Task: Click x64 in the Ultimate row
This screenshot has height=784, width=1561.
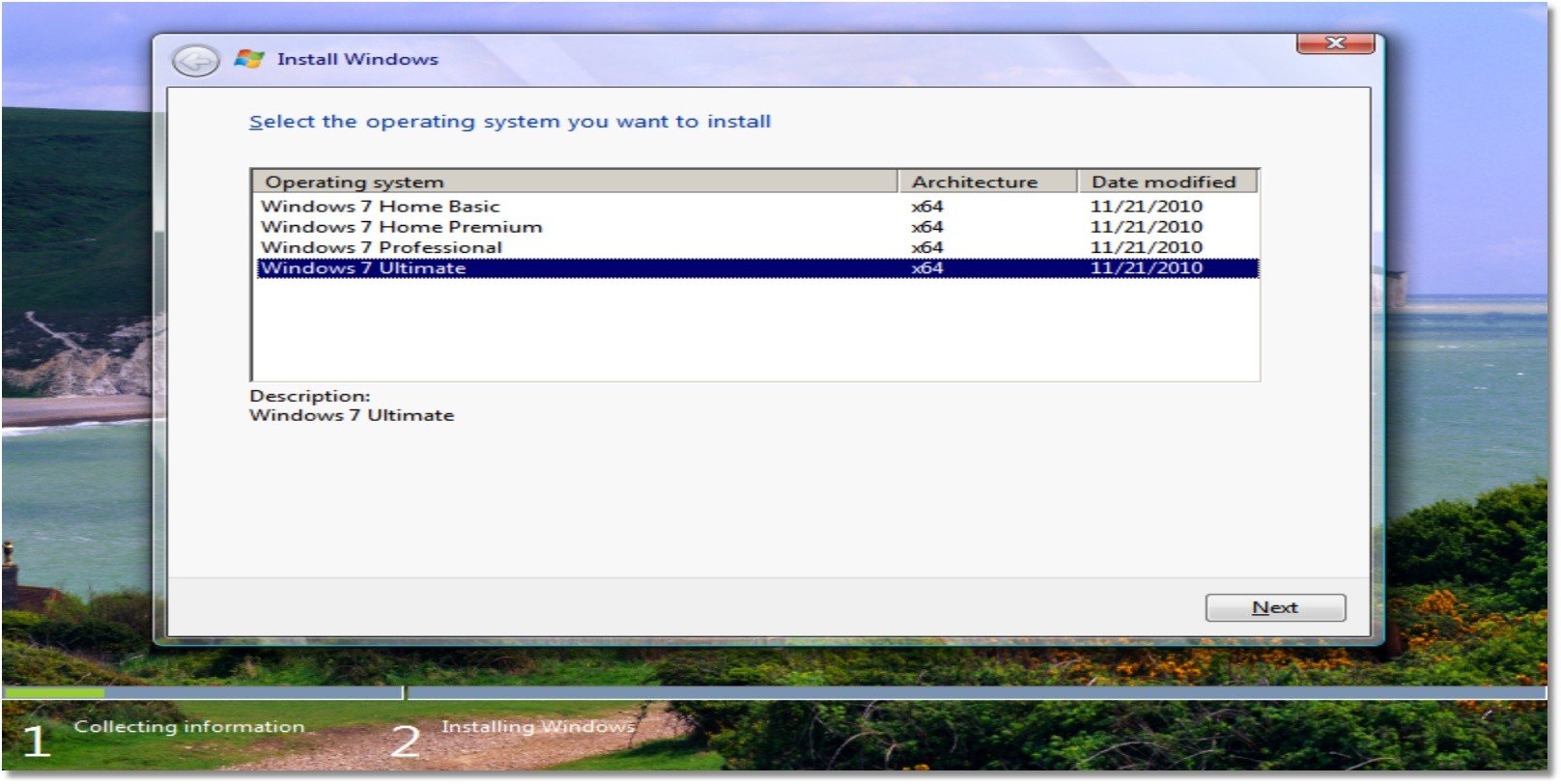Action: point(927,268)
